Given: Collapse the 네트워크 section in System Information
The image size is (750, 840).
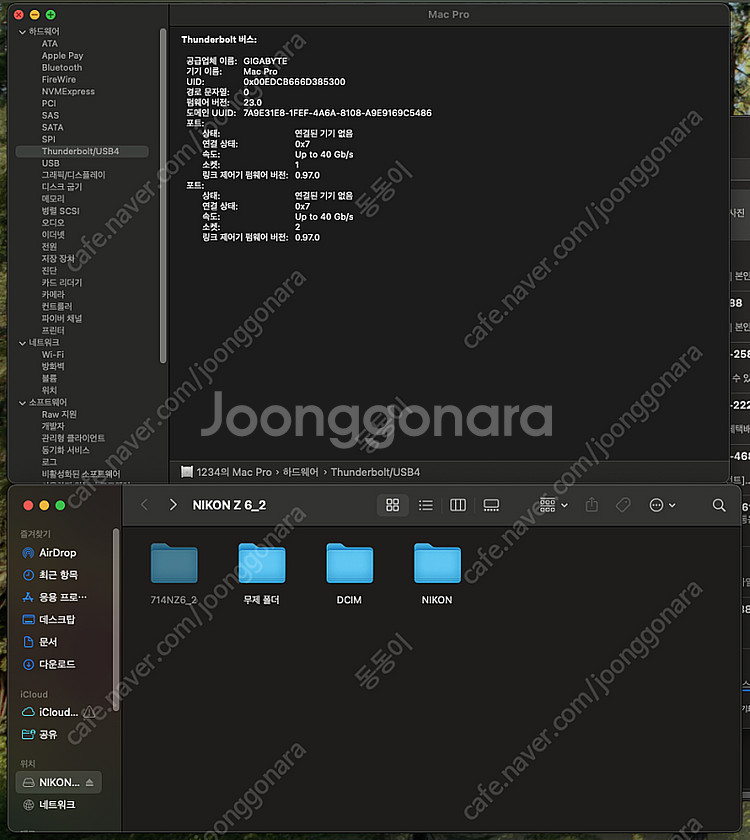Looking at the screenshot, I should point(22,343).
